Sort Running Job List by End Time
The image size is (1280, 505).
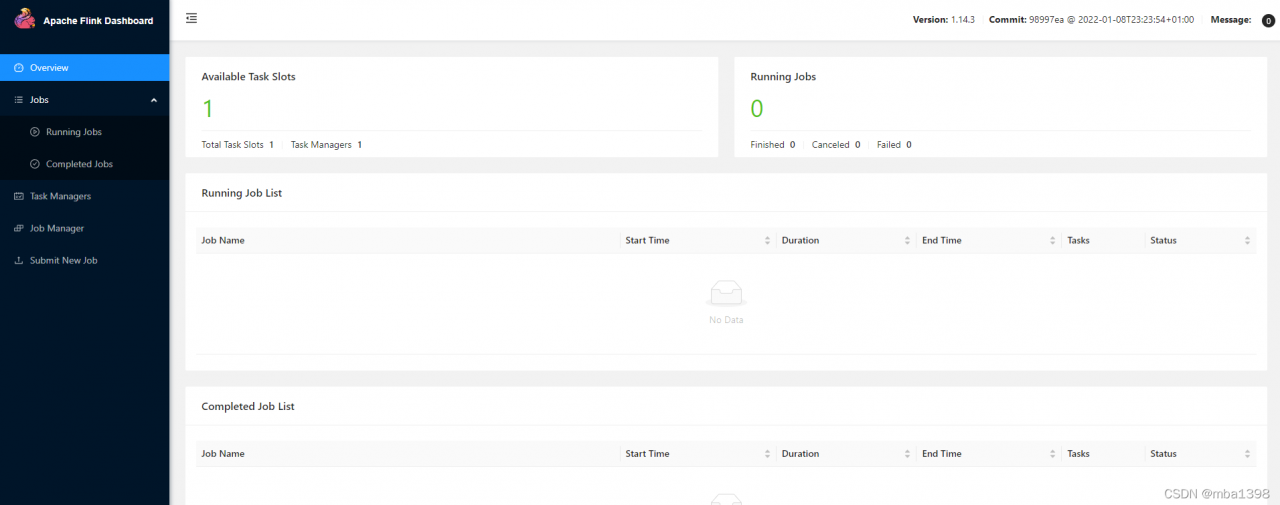tap(1053, 240)
